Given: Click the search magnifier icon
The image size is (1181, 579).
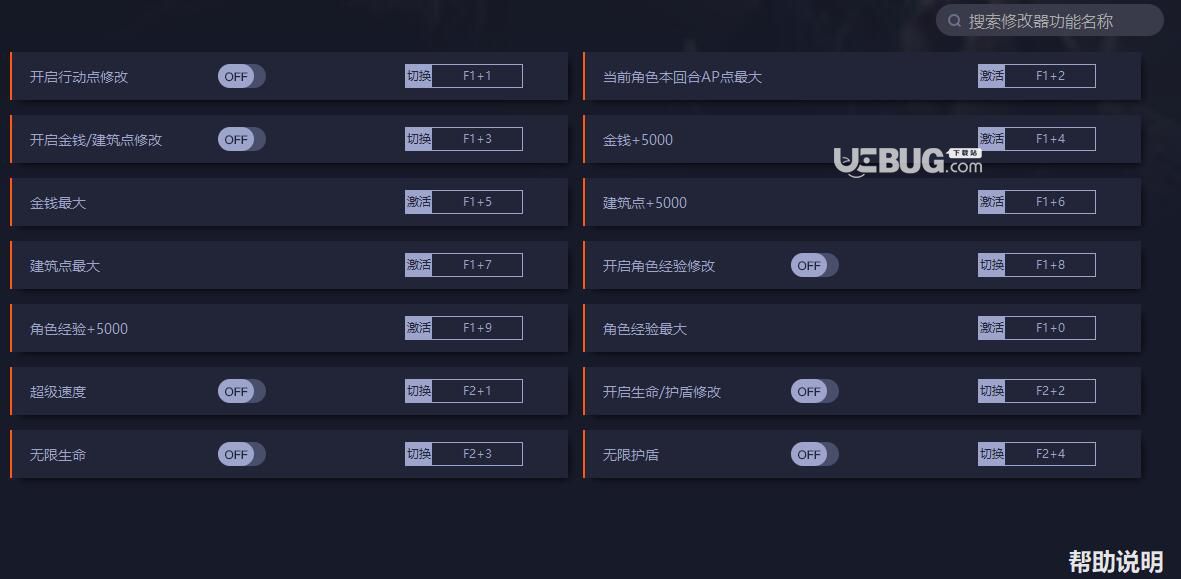Looking at the screenshot, I should [954, 20].
